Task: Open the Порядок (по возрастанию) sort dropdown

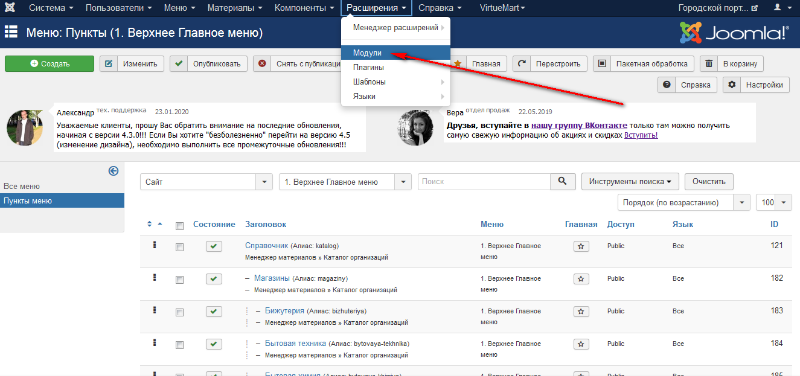Action: pos(684,202)
